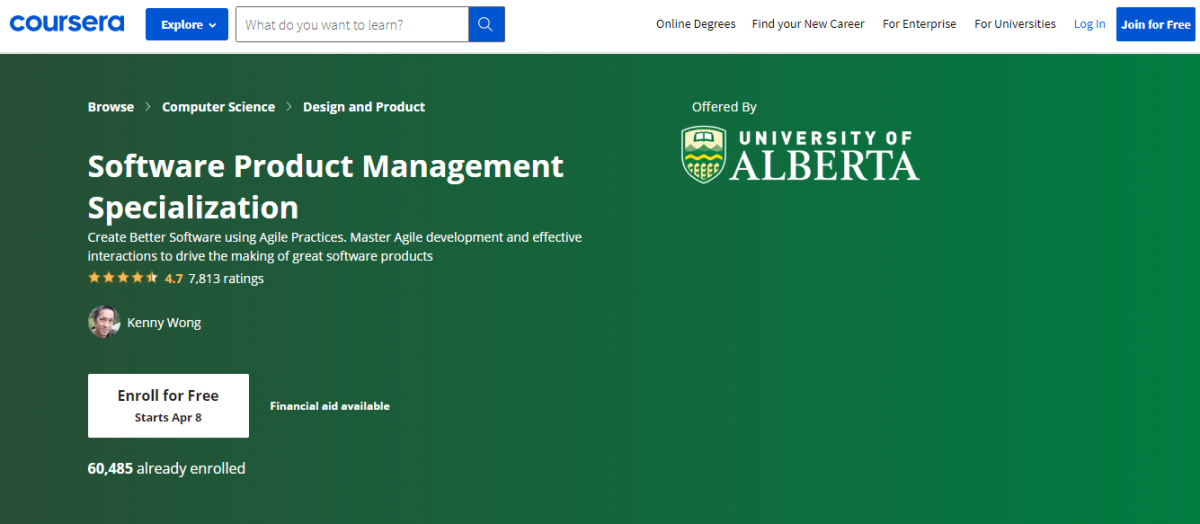Click the 60,485 already enrolled text
The width and height of the screenshot is (1200, 524).
tap(167, 468)
